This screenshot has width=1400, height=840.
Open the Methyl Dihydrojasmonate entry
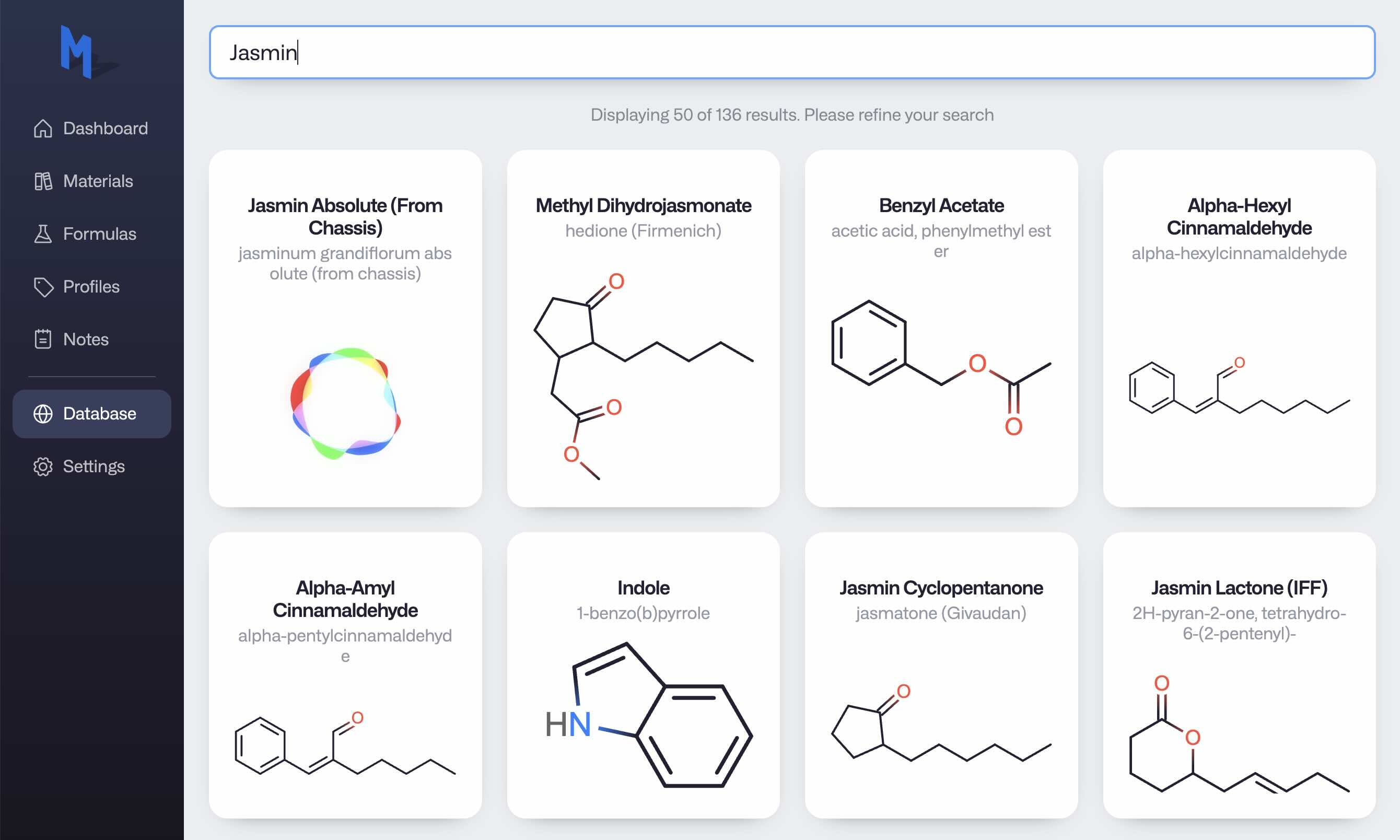[x=644, y=328]
